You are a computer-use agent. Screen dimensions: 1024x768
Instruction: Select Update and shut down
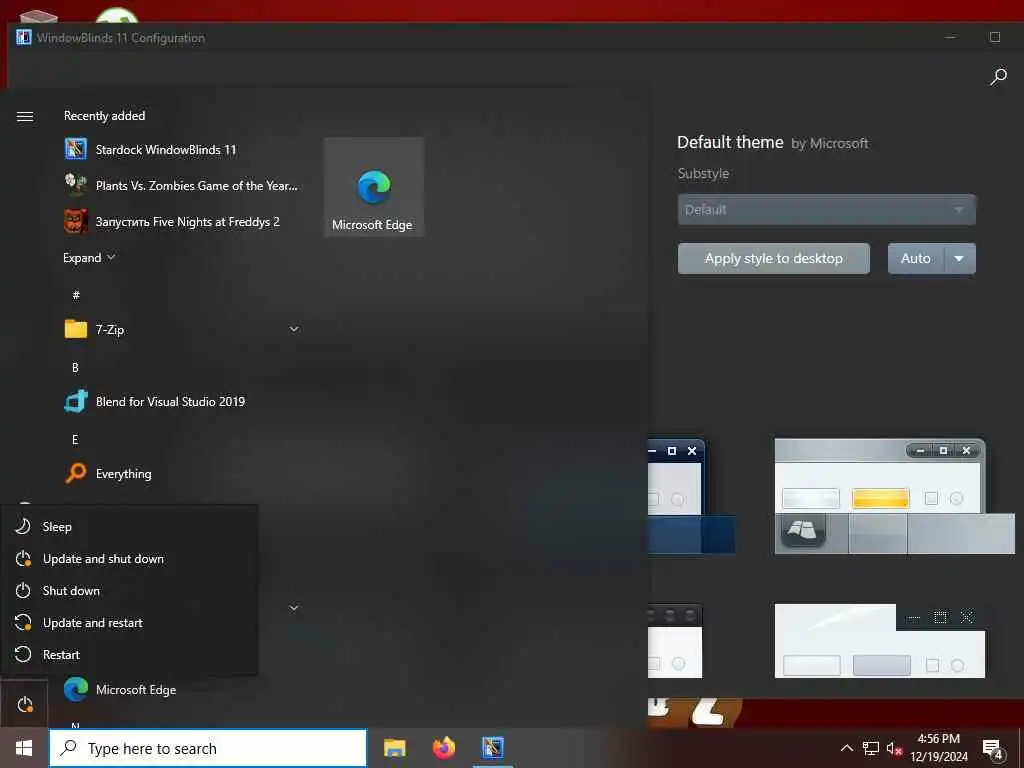point(129,558)
